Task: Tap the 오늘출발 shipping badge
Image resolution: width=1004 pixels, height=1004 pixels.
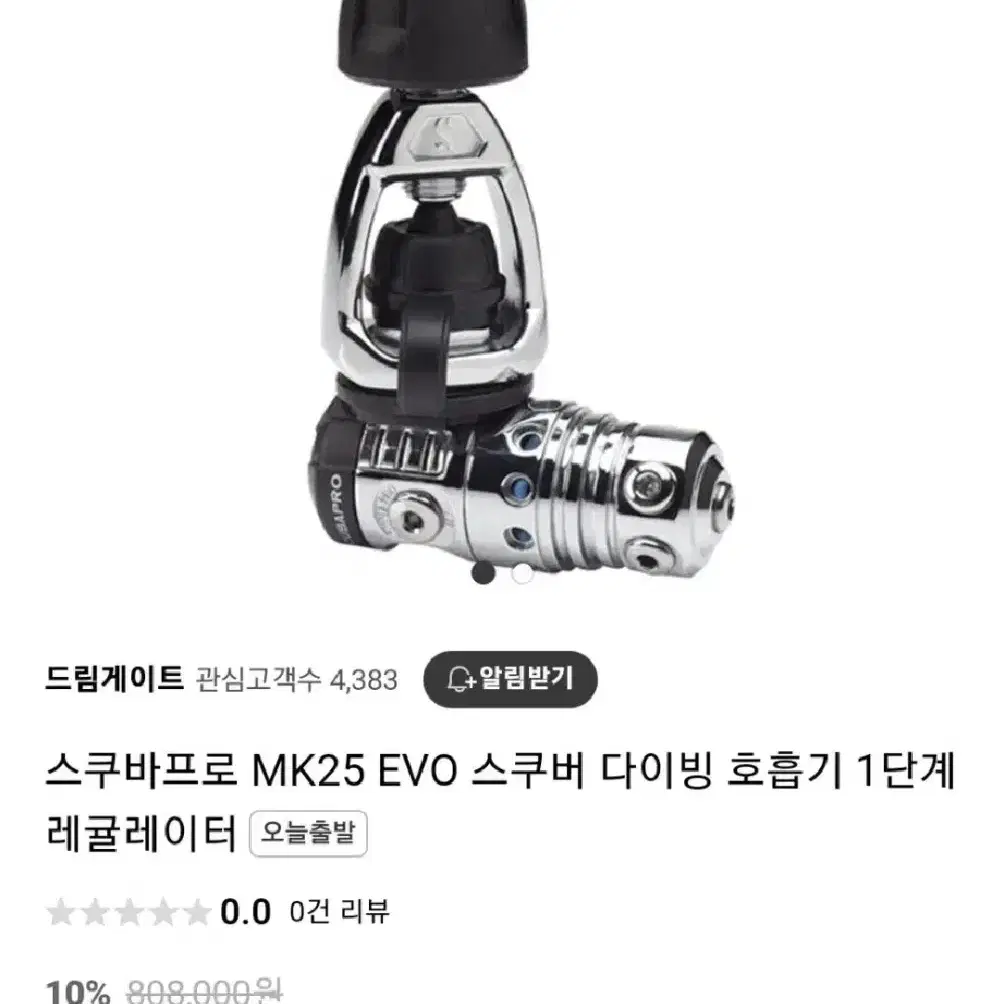Action: [308, 834]
